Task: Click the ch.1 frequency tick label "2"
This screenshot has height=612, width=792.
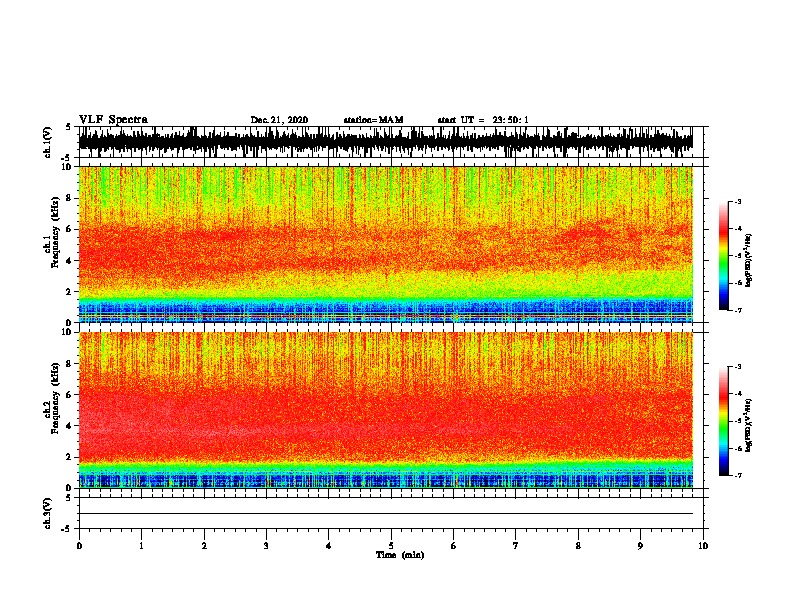Action: (x=69, y=291)
